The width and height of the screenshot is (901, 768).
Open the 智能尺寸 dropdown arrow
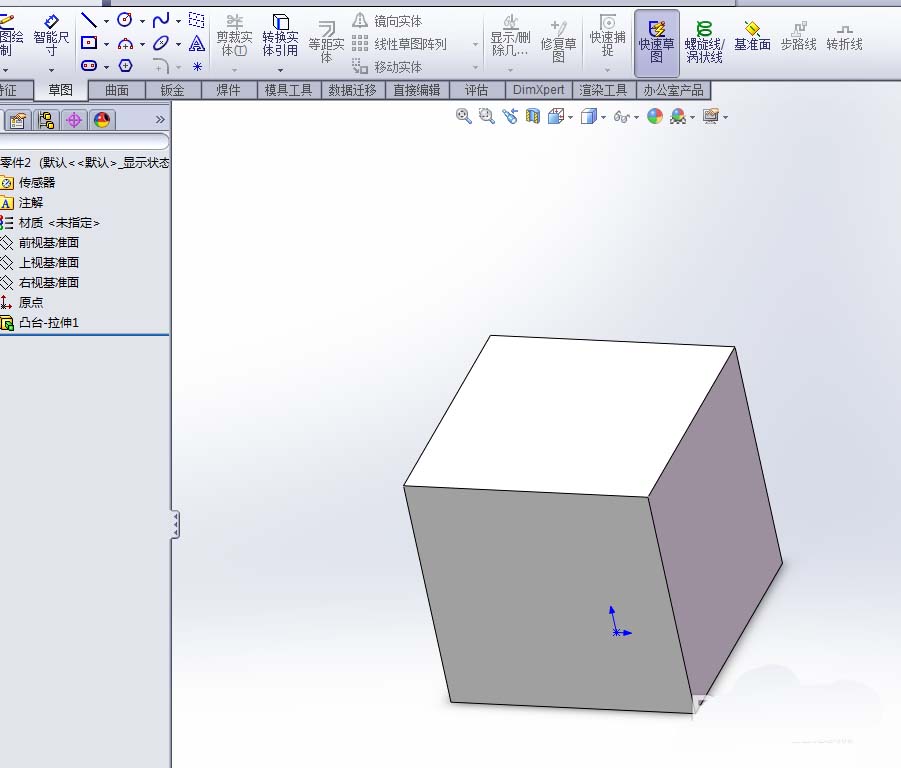[x=51, y=70]
